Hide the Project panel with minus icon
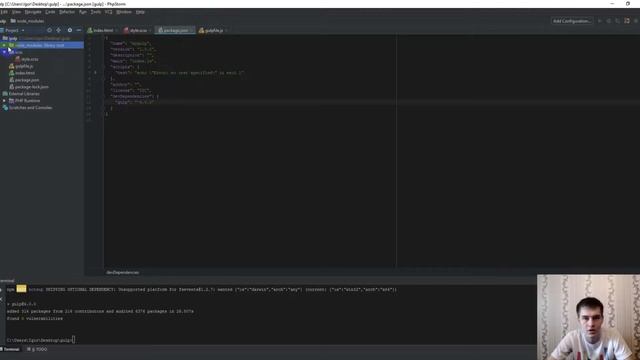This screenshot has height=360, width=640. 79,30
